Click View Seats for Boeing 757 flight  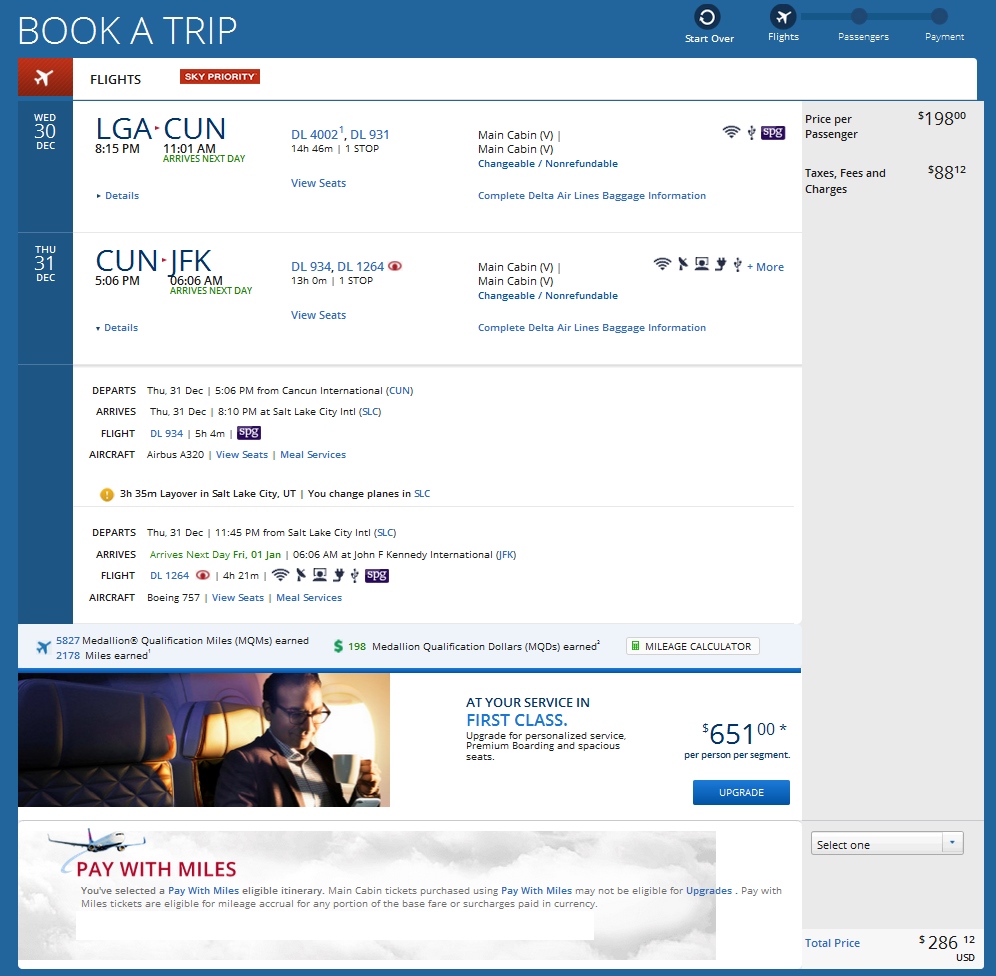(x=238, y=598)
